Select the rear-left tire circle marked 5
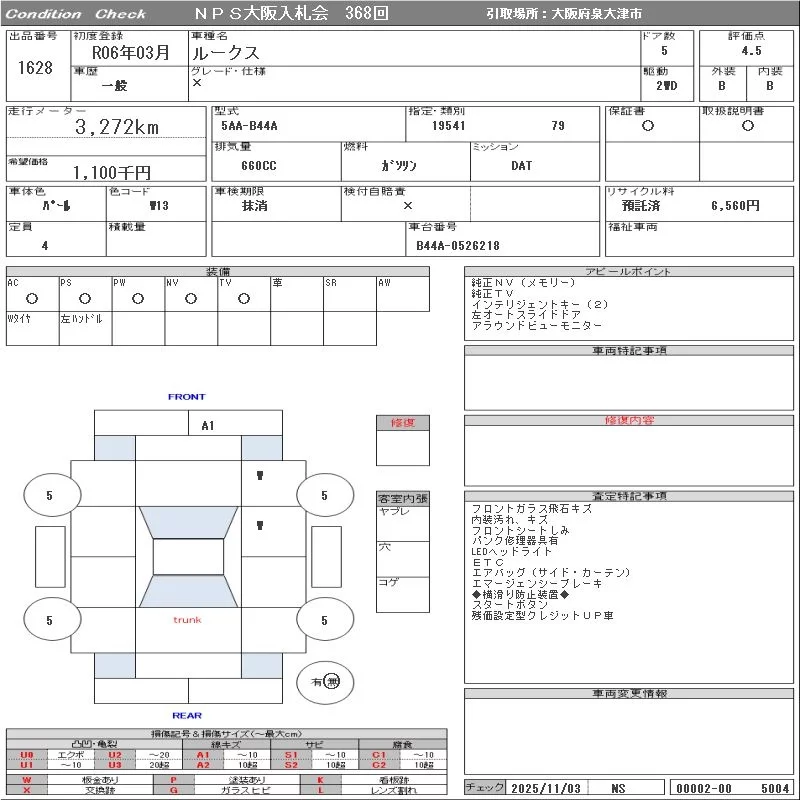 click(x=50, y=620)
